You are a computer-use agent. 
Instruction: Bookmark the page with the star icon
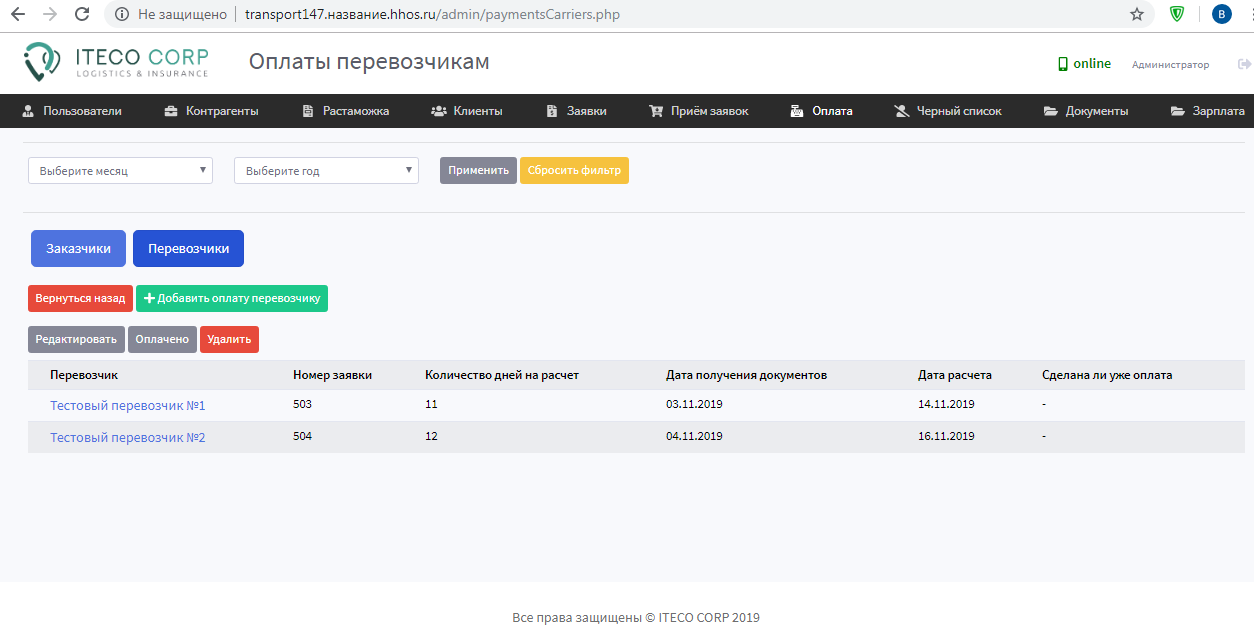click(1137, 14)
